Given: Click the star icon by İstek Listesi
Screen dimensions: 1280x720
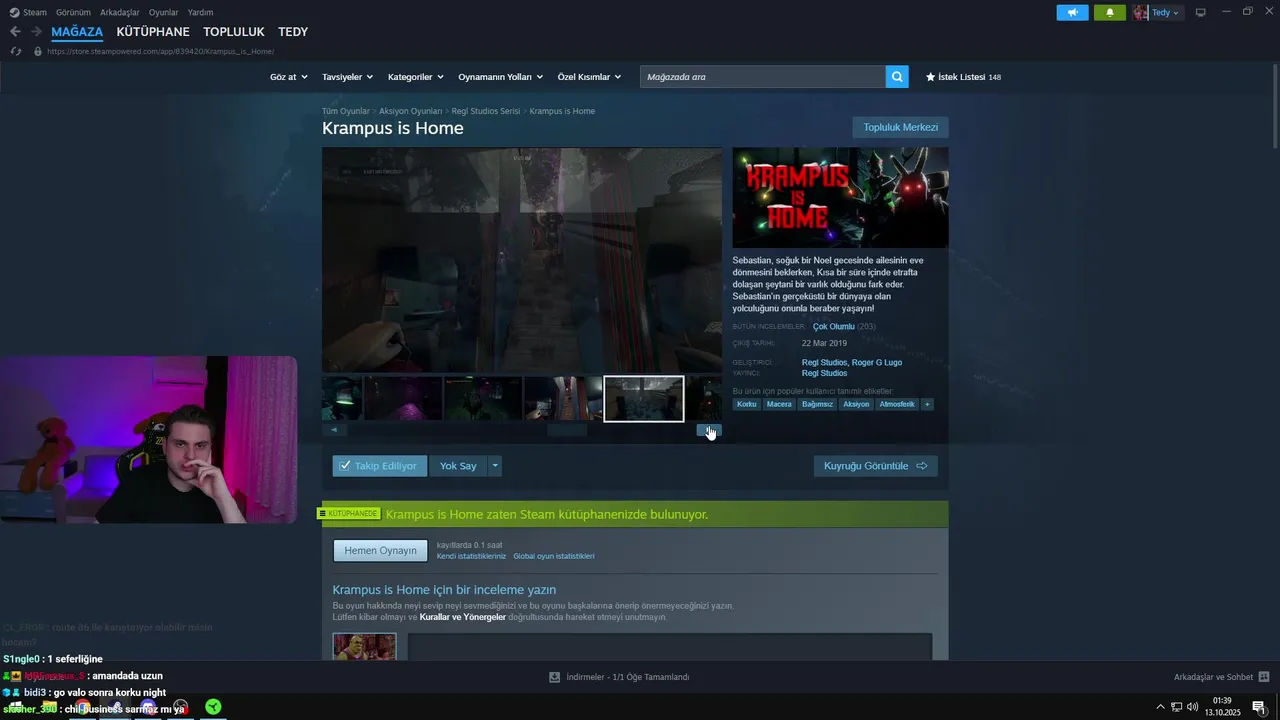Looking at the screenshot, I should click(930, 77).
